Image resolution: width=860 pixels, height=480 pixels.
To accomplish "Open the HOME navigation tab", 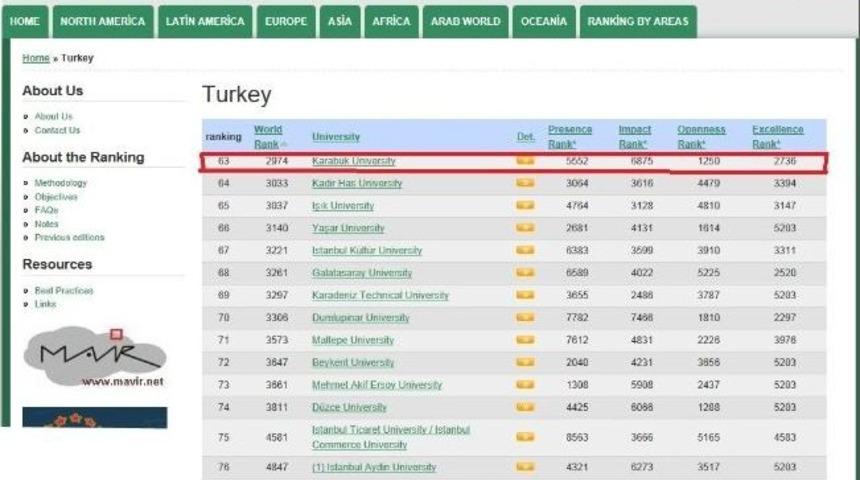I will point(25,21).
